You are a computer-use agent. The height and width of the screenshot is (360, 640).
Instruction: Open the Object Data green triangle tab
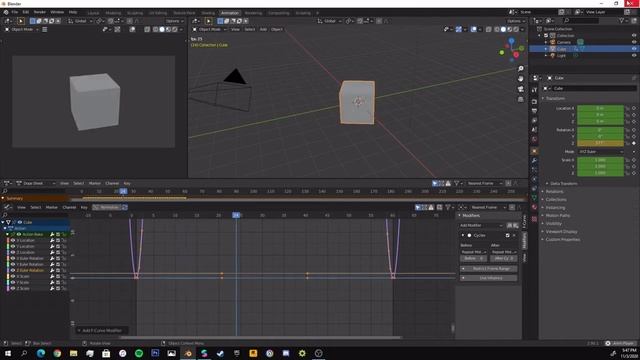point(534,198)
